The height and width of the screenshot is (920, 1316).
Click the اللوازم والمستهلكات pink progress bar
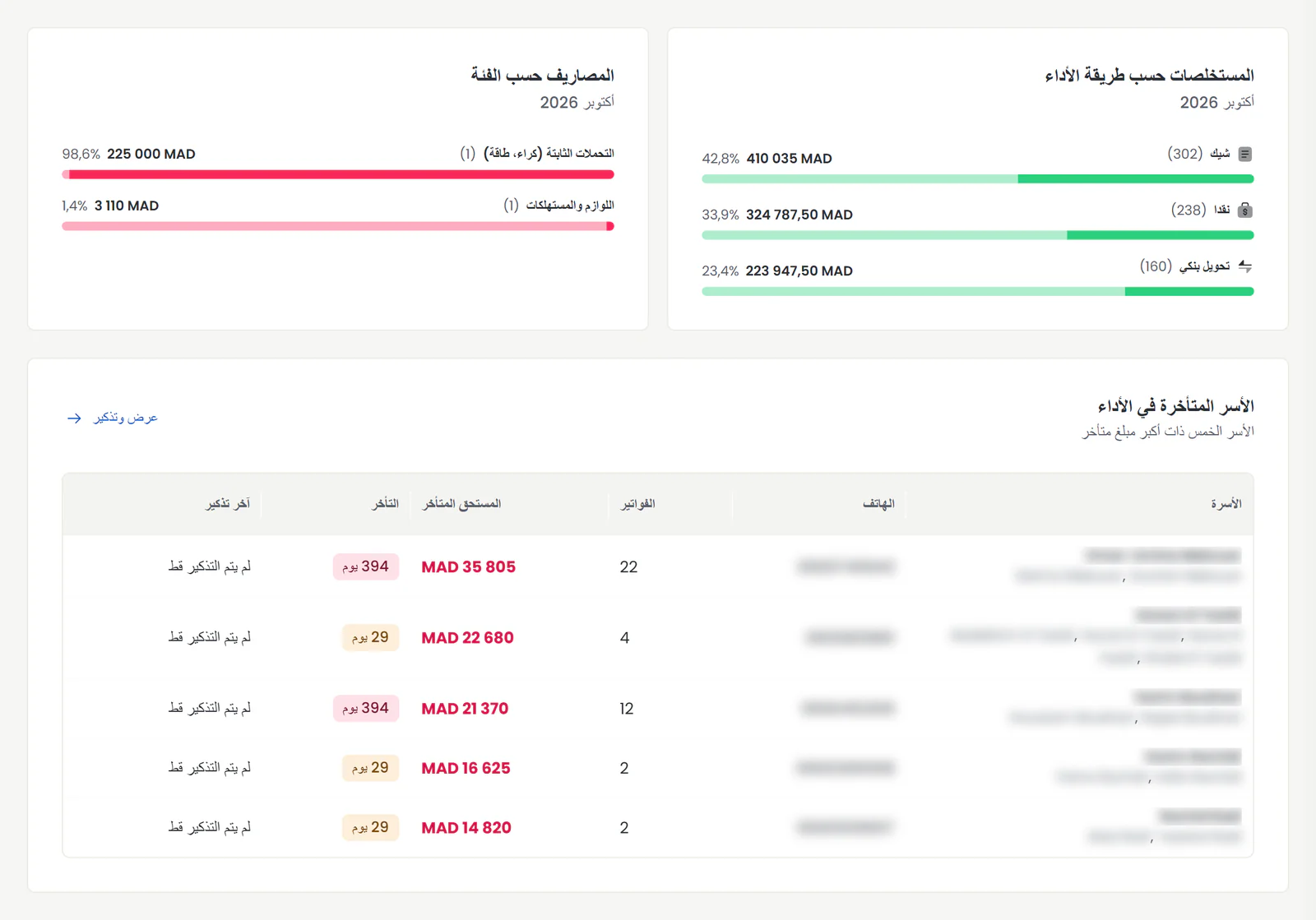click(338, 226)
